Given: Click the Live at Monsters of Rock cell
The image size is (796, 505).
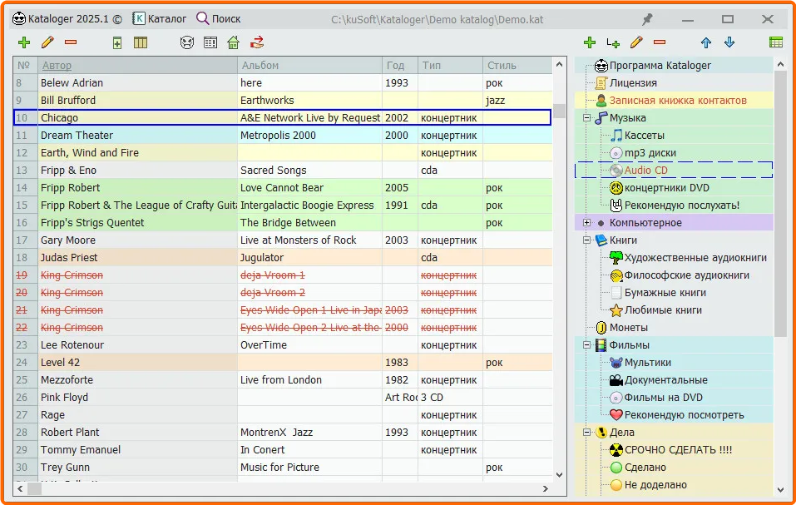Looking at the screenshot, I should (x=310, y=240).
